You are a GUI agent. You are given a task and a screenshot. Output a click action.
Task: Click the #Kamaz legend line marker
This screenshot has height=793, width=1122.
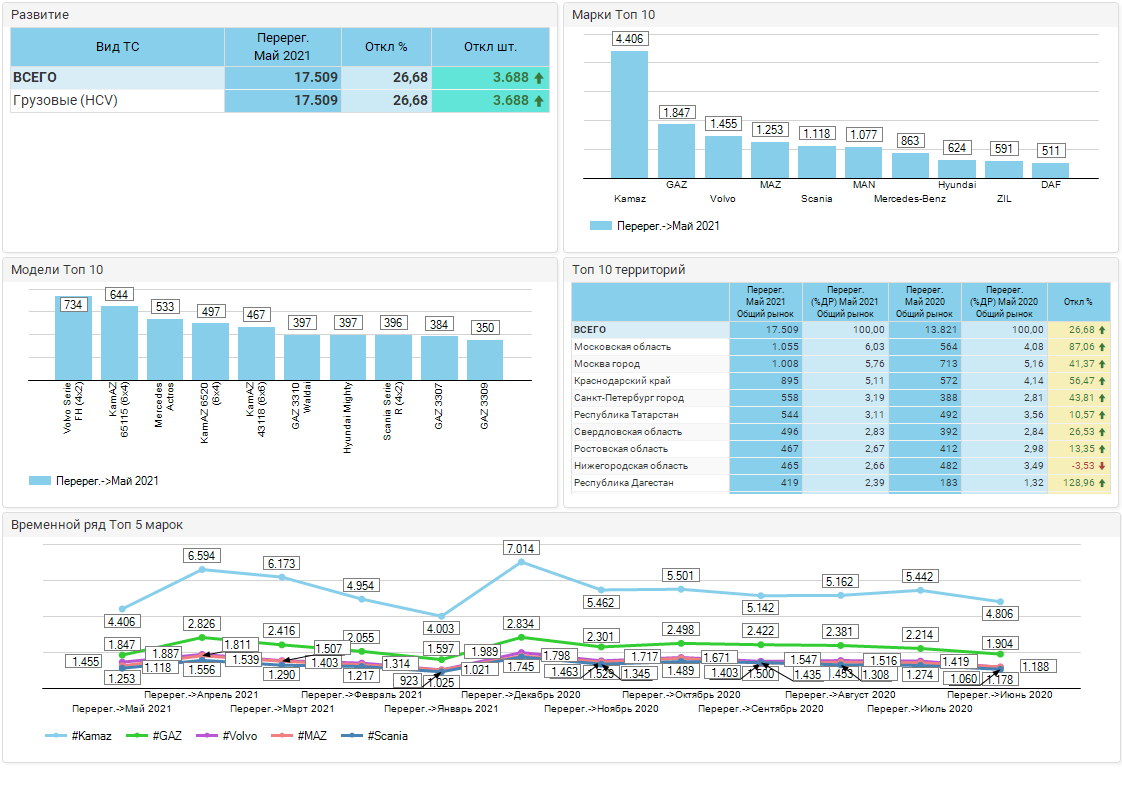point(58,736)
